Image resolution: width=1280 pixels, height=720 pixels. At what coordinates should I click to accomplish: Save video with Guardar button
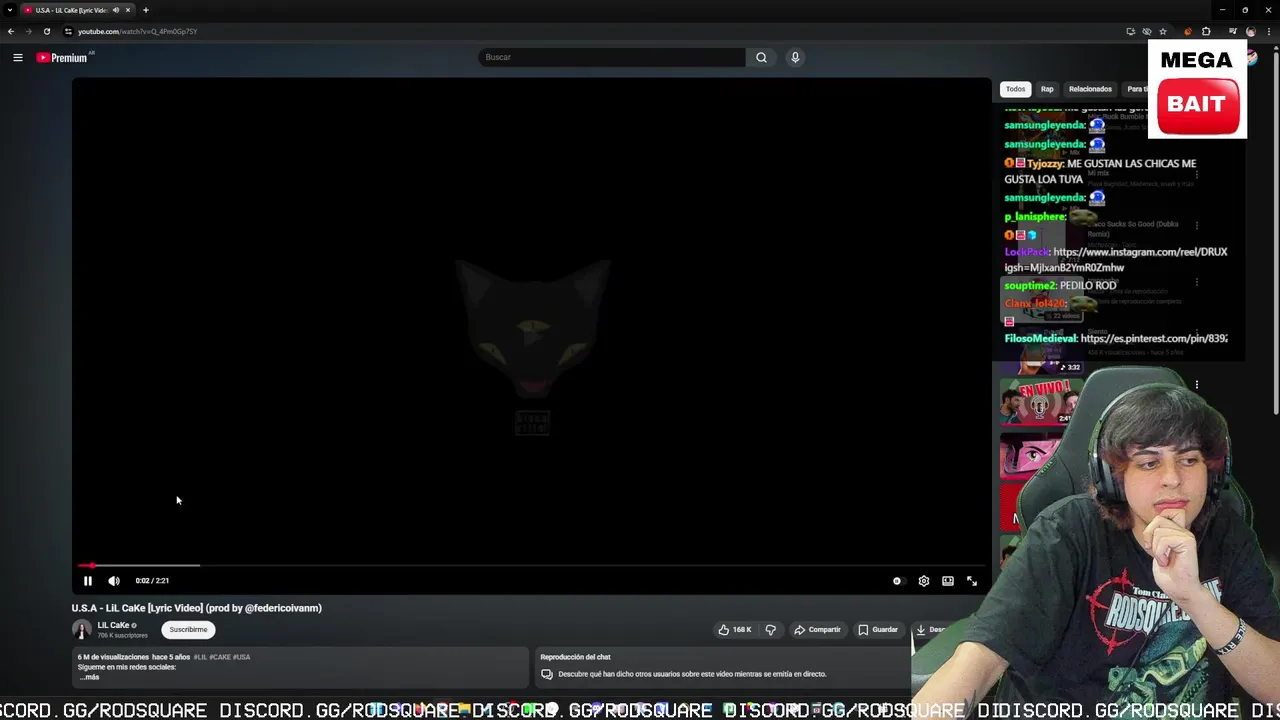click(878, 630)
